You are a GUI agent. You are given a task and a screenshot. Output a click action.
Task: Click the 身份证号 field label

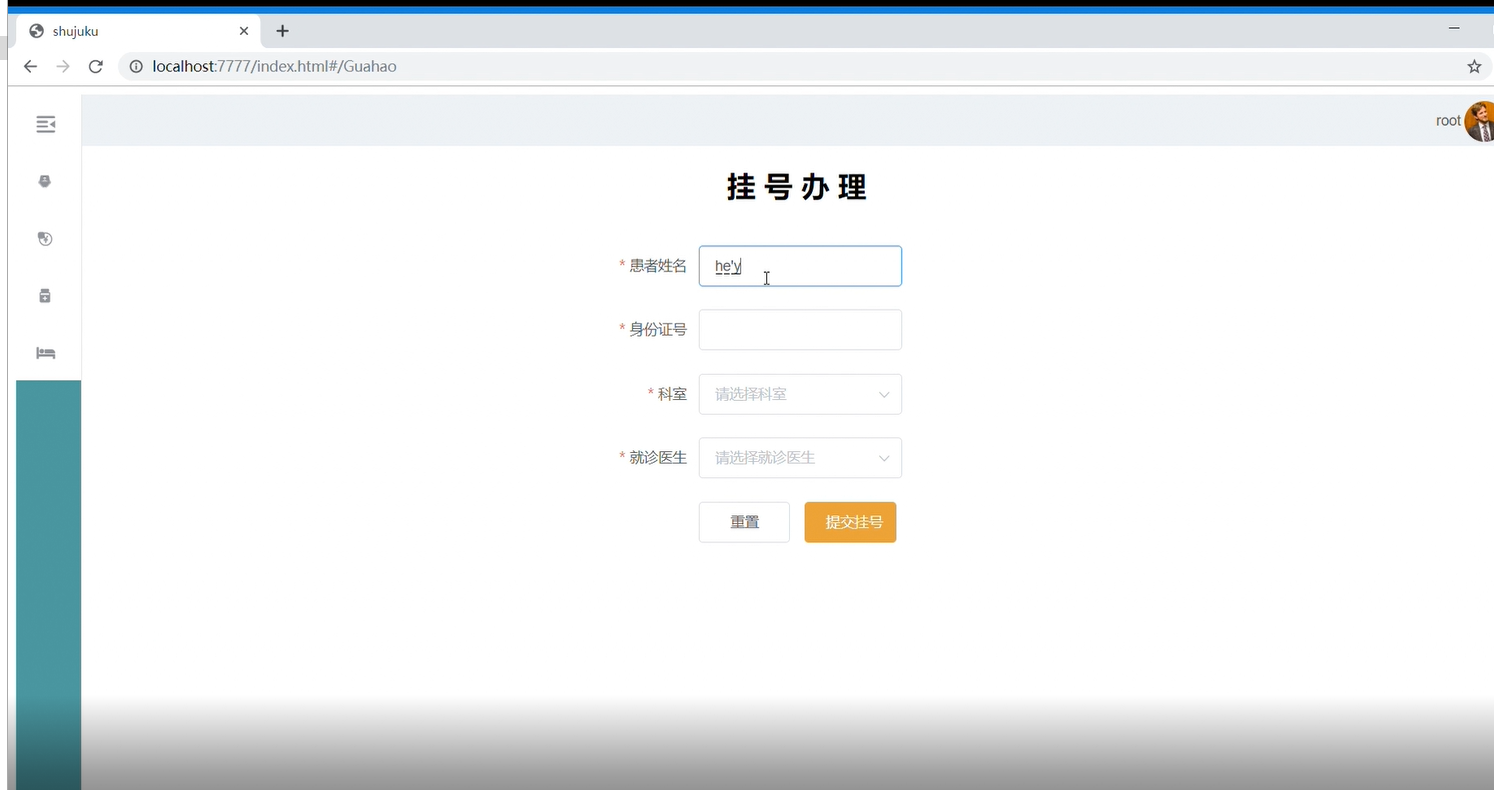click(658, 330)
